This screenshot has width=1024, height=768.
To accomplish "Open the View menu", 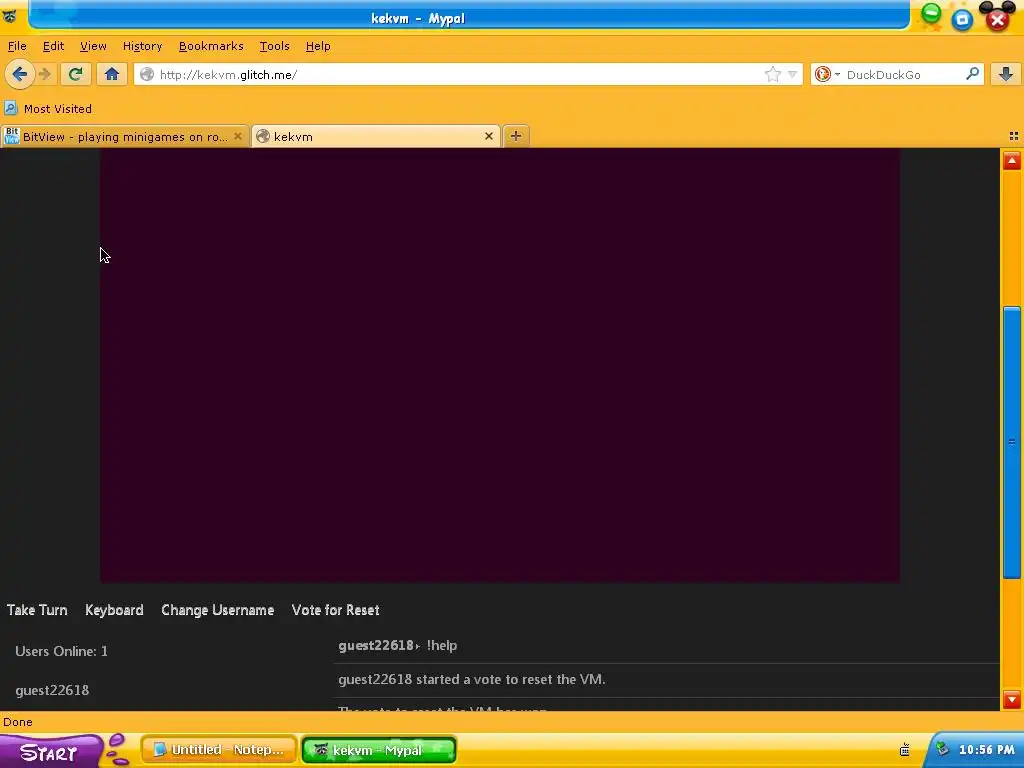I will click(93, 46).
